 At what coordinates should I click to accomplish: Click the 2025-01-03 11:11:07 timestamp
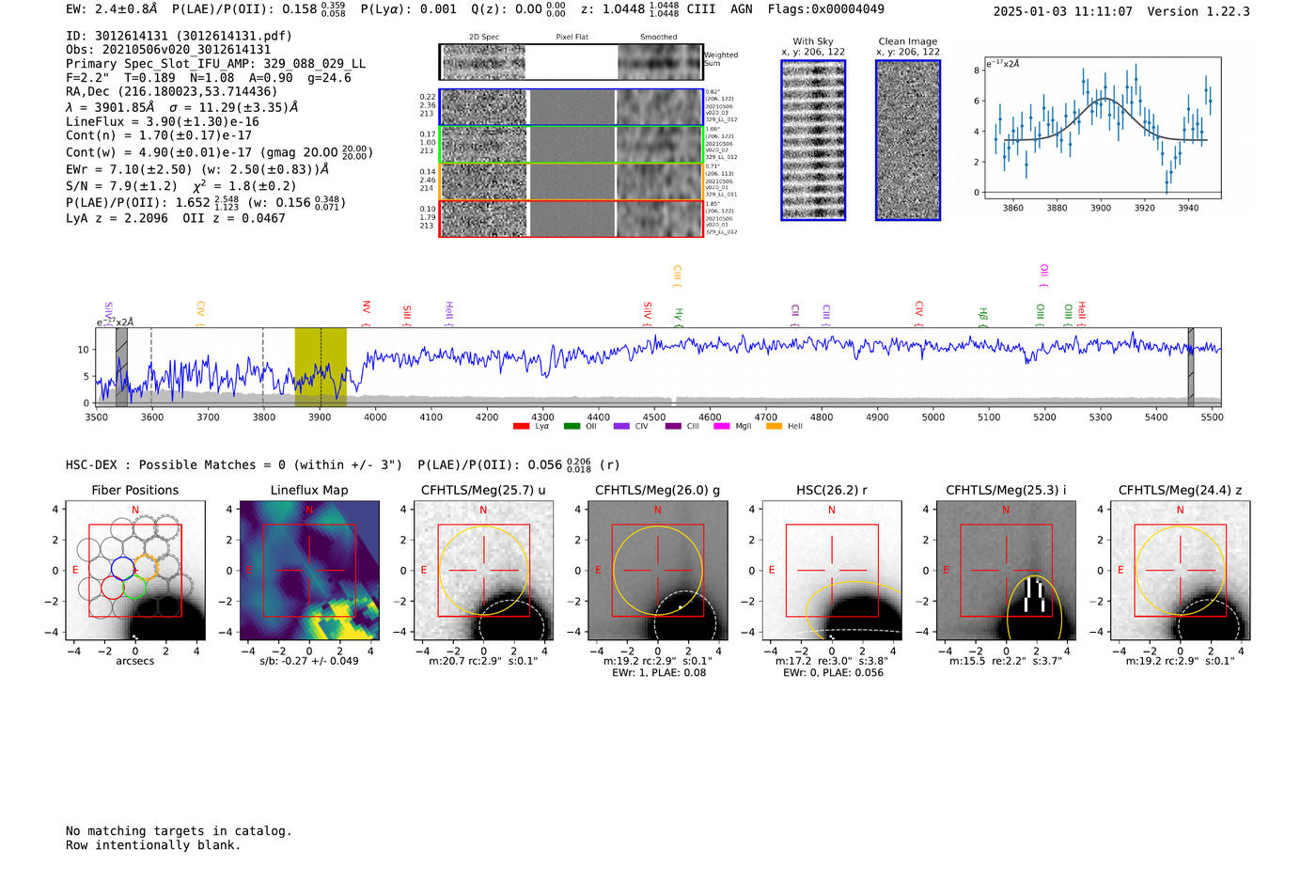point(1062,12)
